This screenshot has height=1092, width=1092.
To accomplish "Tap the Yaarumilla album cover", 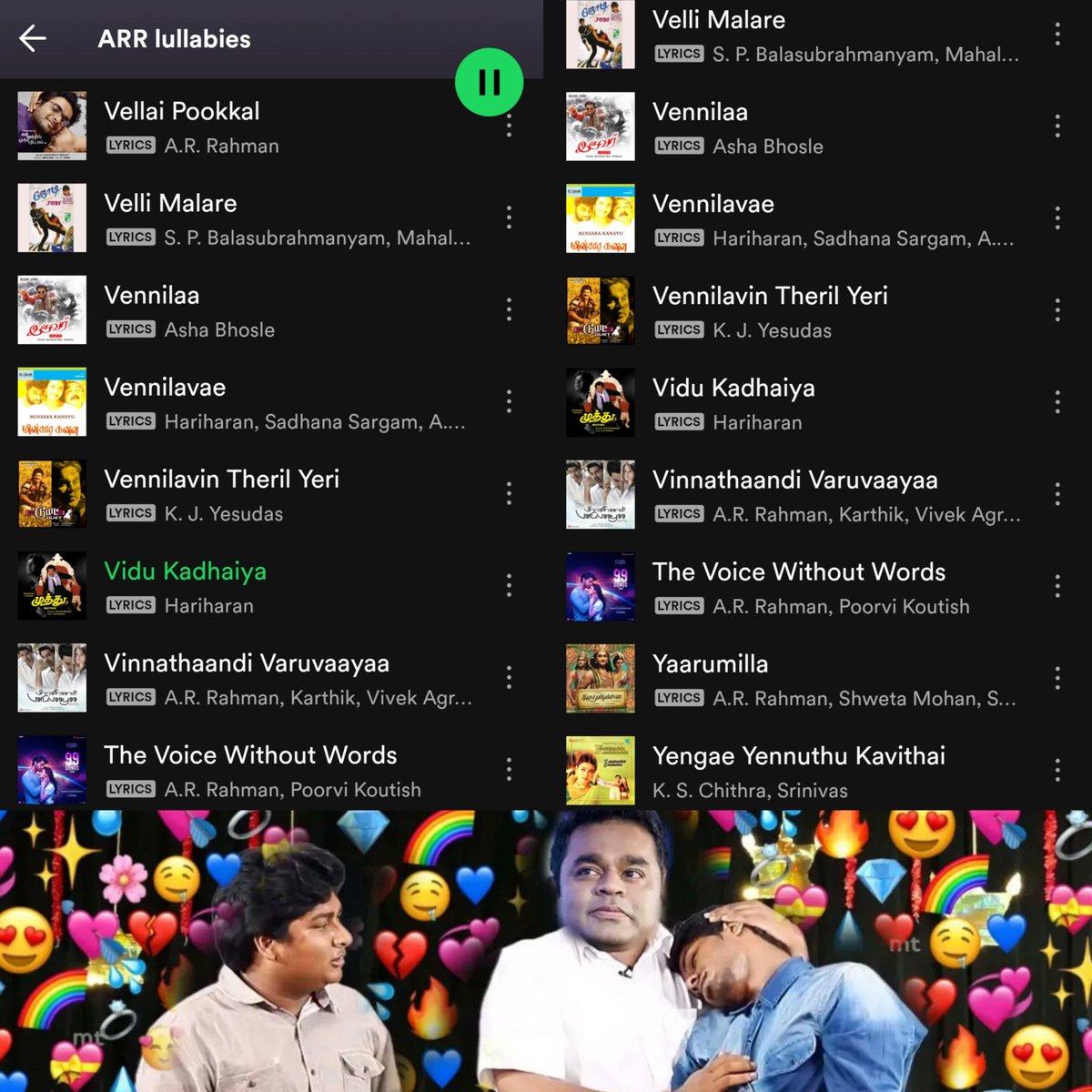I will (x=601, y=678).
